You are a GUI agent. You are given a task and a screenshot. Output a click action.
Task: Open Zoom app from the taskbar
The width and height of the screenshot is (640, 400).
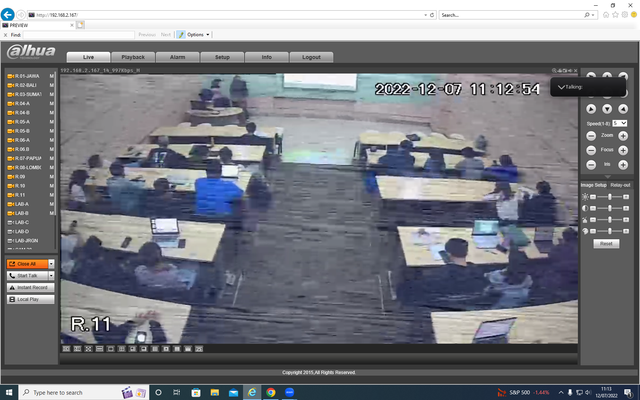[289, 392]
